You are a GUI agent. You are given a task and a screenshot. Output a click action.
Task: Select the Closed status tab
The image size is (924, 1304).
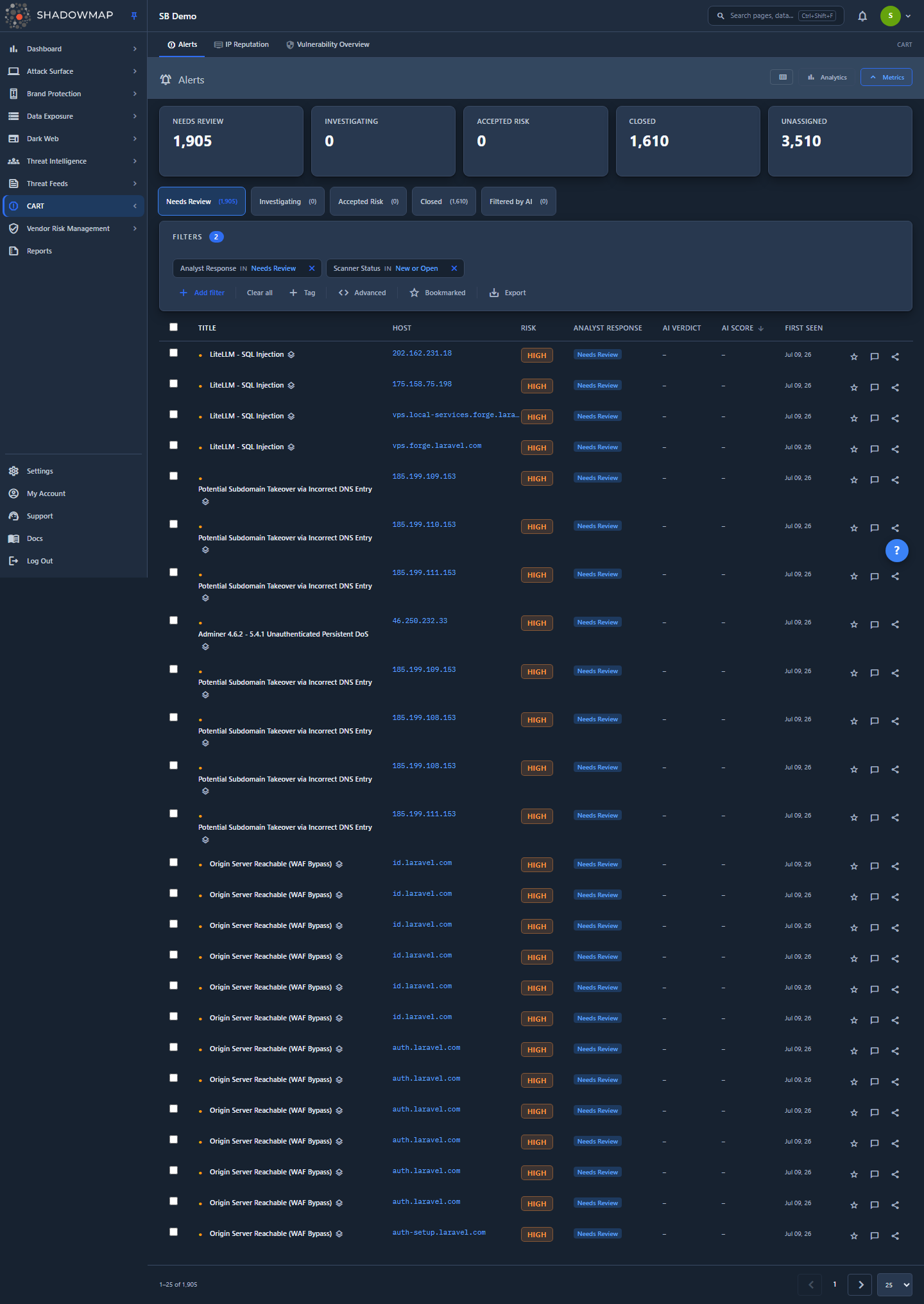click(x=444, y=202)
